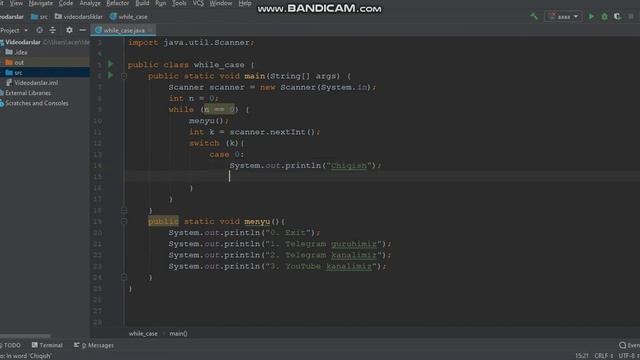Collapse the menyu method fold marker
The height and width of the screenshot is (360, 640).
[x=124, y=221]
